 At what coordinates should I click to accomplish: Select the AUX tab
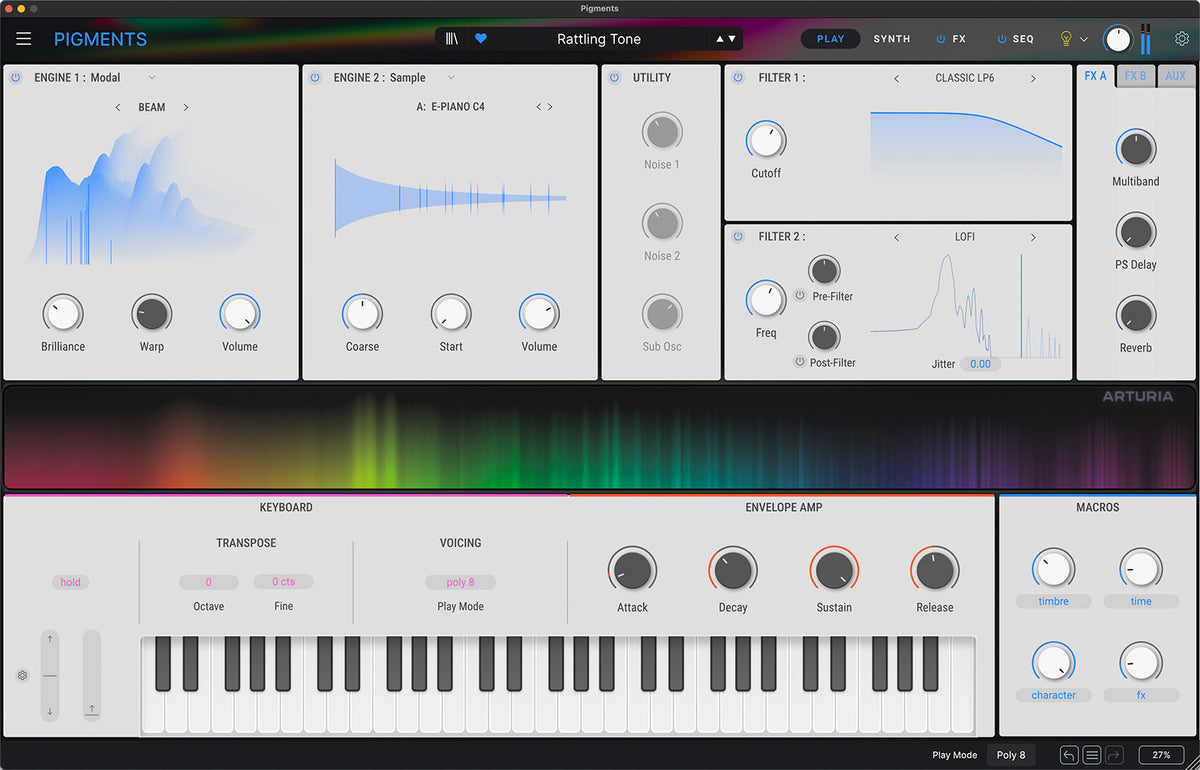point(1176,76)
